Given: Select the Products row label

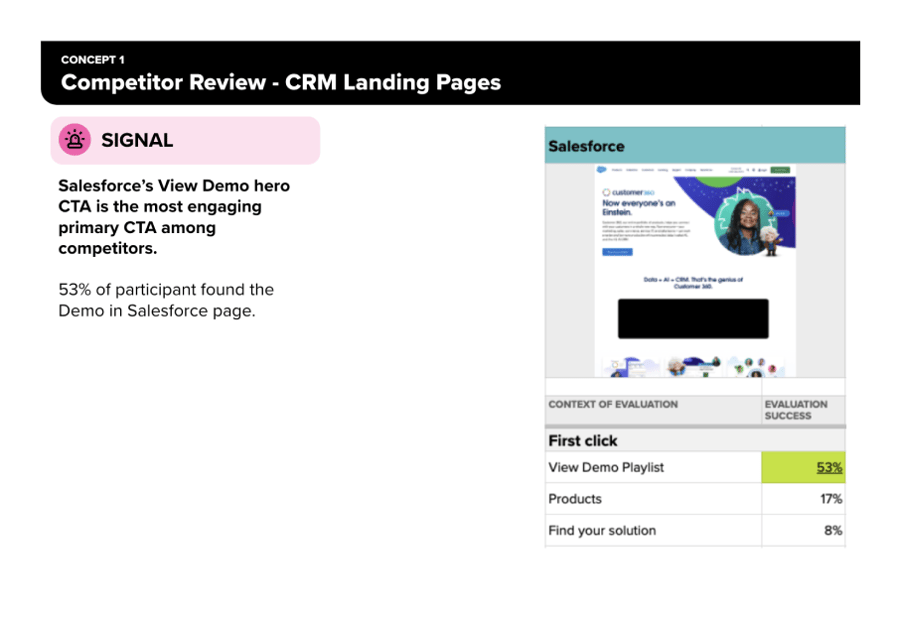Looking at the screenshot, I should 575,499.
